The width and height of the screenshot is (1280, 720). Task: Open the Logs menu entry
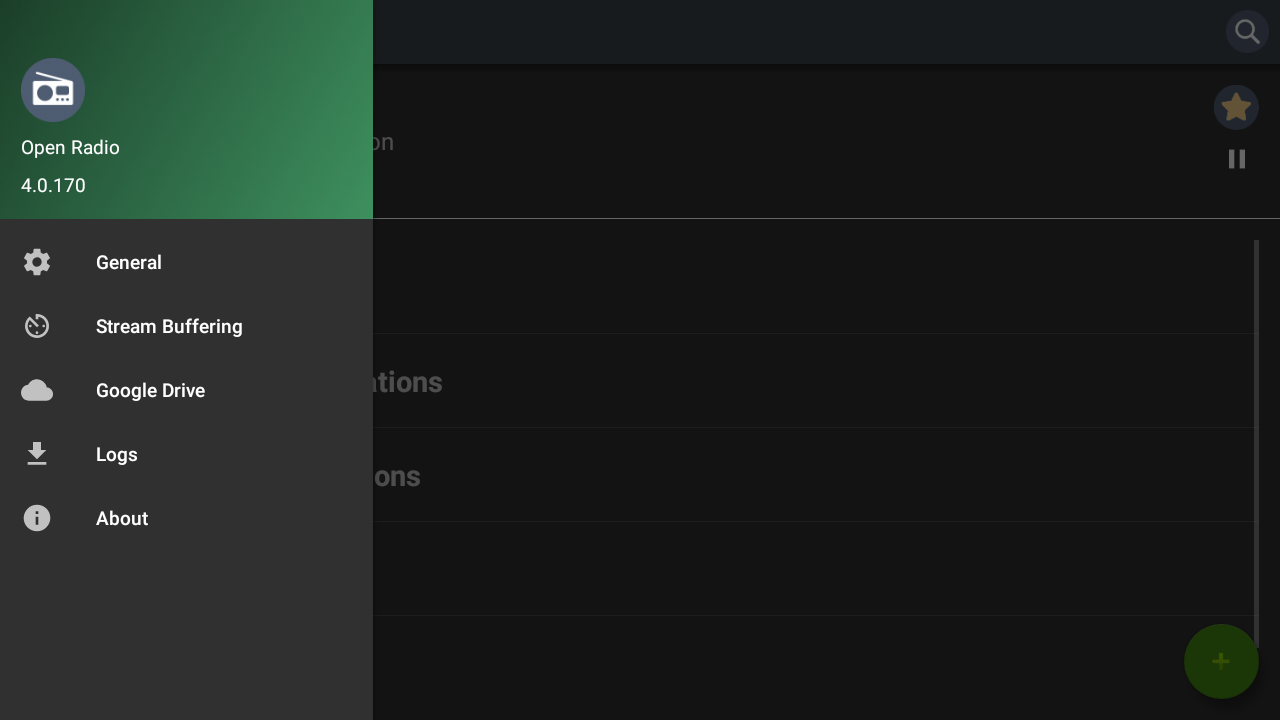[x=117, y=454]
